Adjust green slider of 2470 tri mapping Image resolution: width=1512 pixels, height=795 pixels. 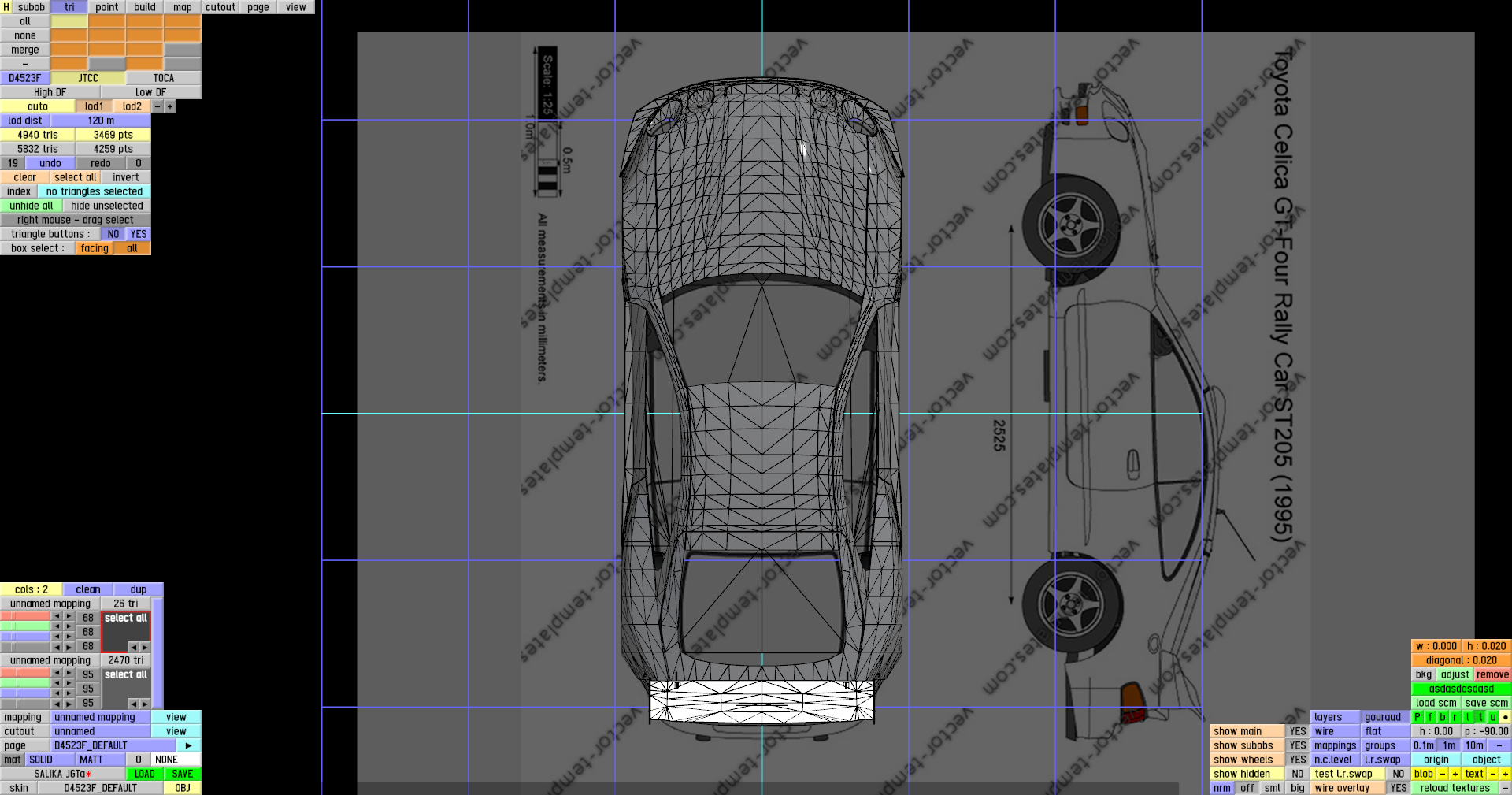pos(25,683)
